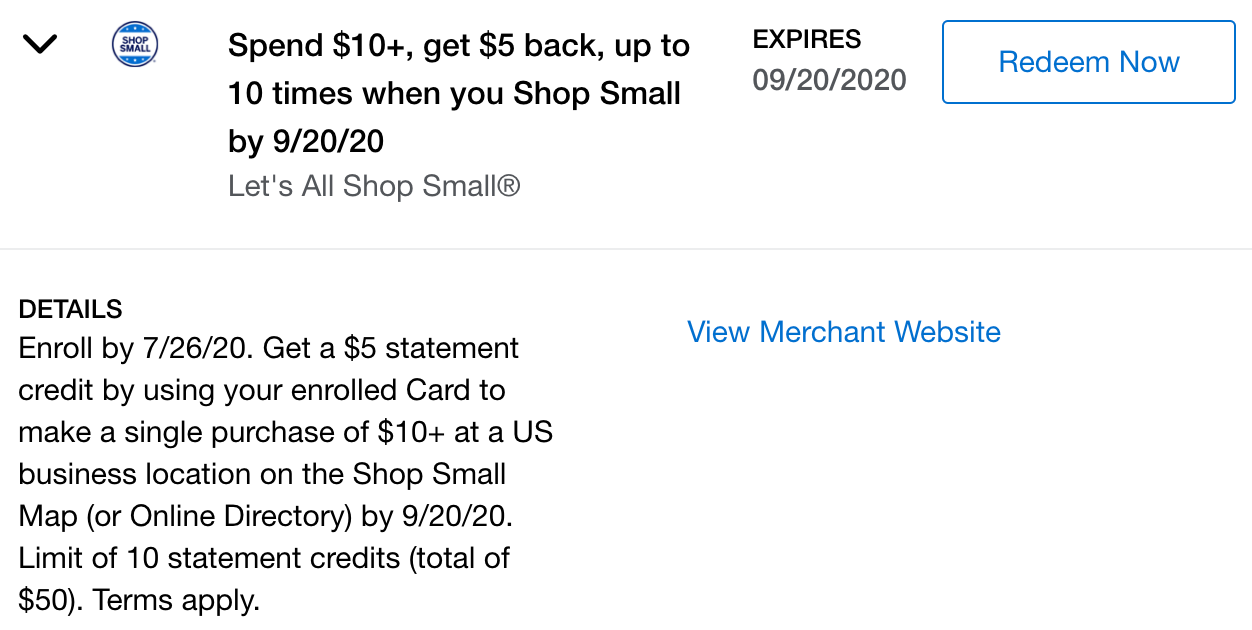Click the "Terms apply." text
The image size is (1252, 630).
coord(176,600)
